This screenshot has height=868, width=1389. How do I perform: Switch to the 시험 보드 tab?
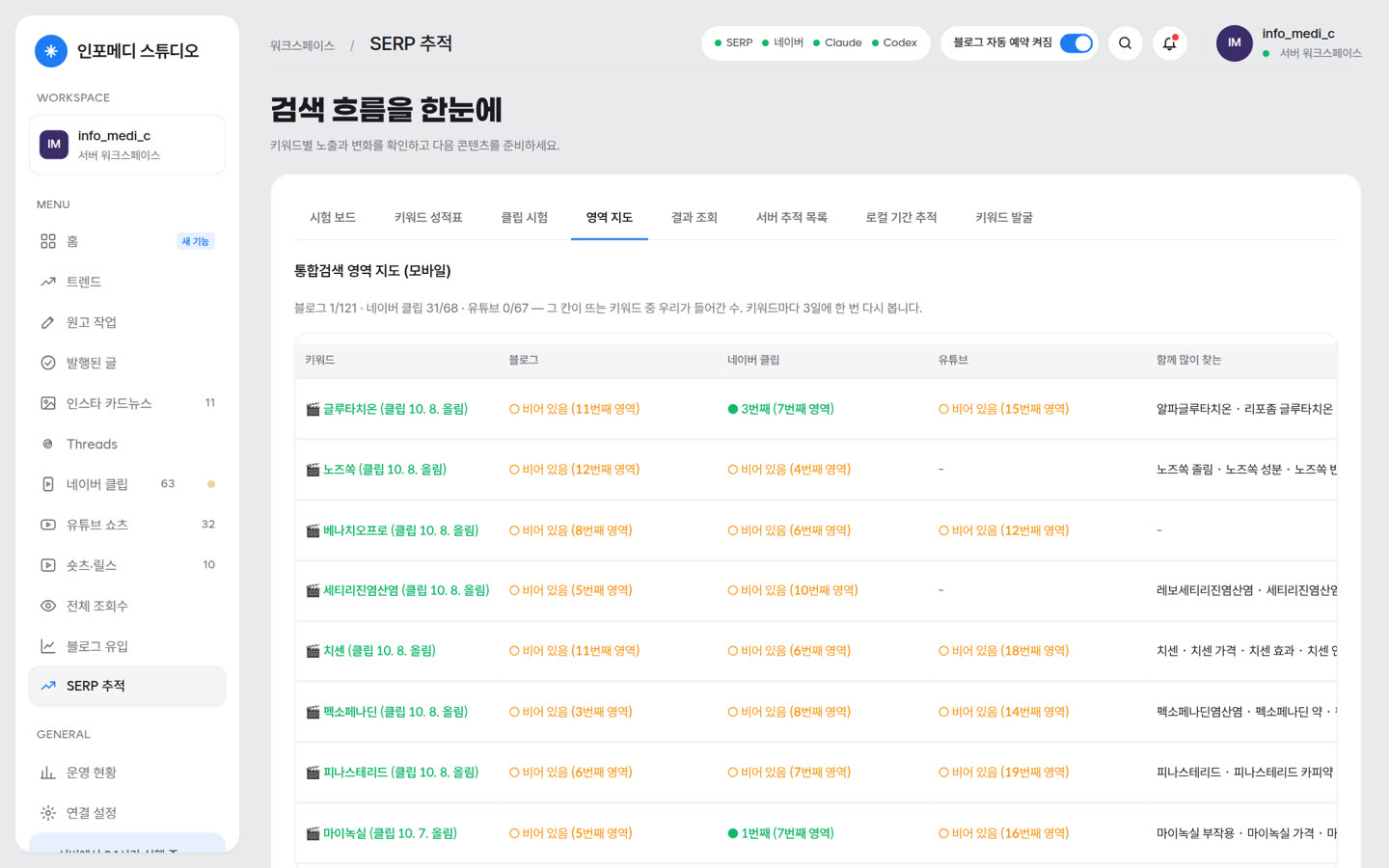333,218
